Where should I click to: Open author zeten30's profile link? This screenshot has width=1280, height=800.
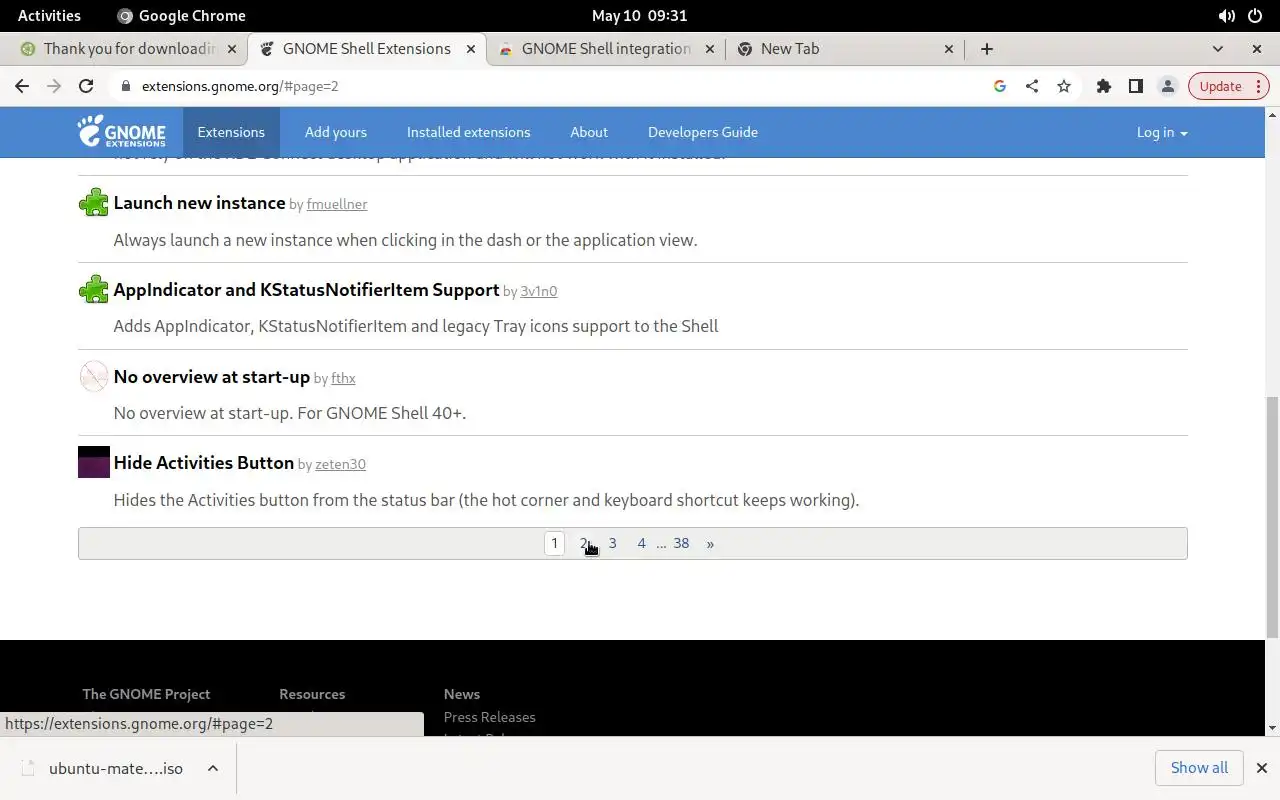pyautogui.click(x=340, y=464)
